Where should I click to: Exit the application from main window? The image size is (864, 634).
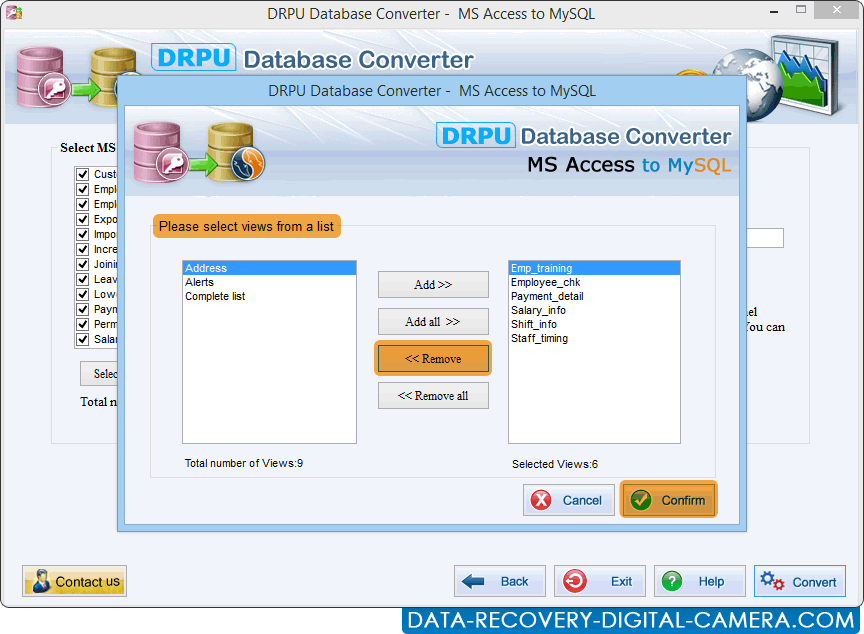(600, 581)
